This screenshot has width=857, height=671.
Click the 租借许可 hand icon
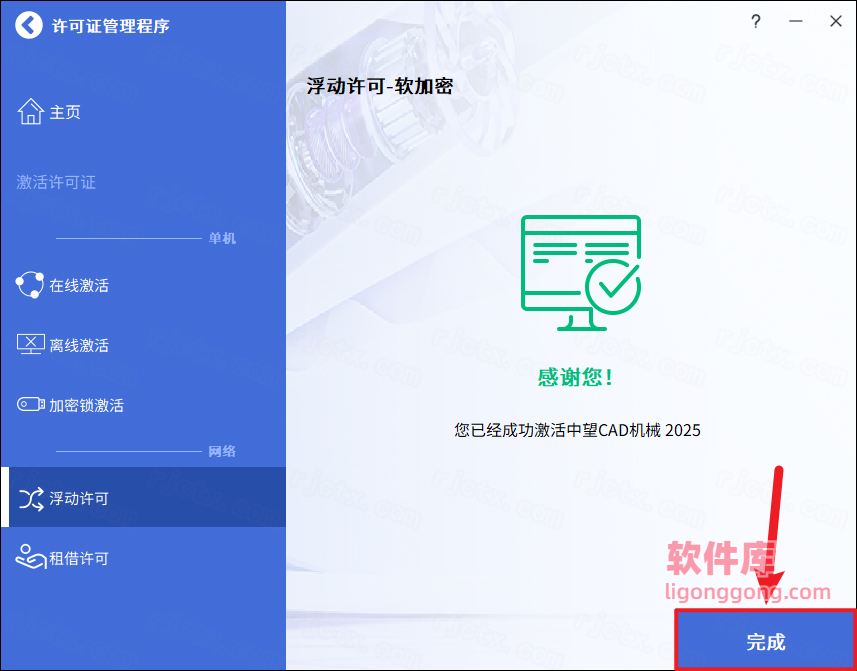31,557
